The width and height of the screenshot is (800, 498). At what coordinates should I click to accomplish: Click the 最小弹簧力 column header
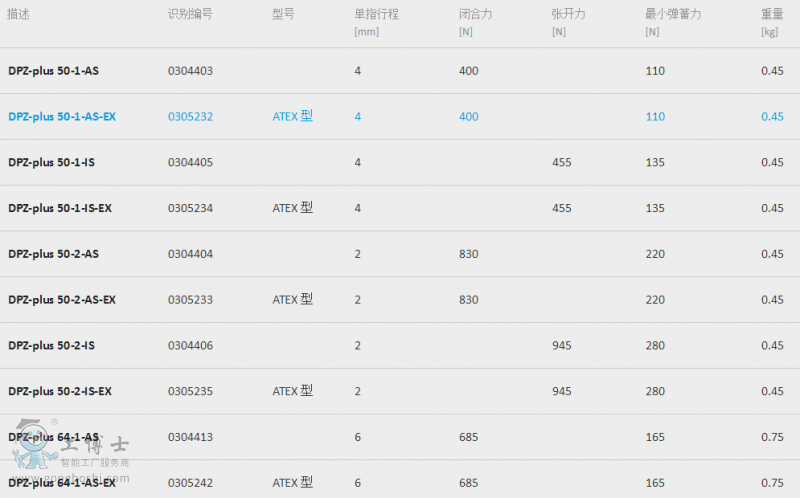[x=673, y=14]
